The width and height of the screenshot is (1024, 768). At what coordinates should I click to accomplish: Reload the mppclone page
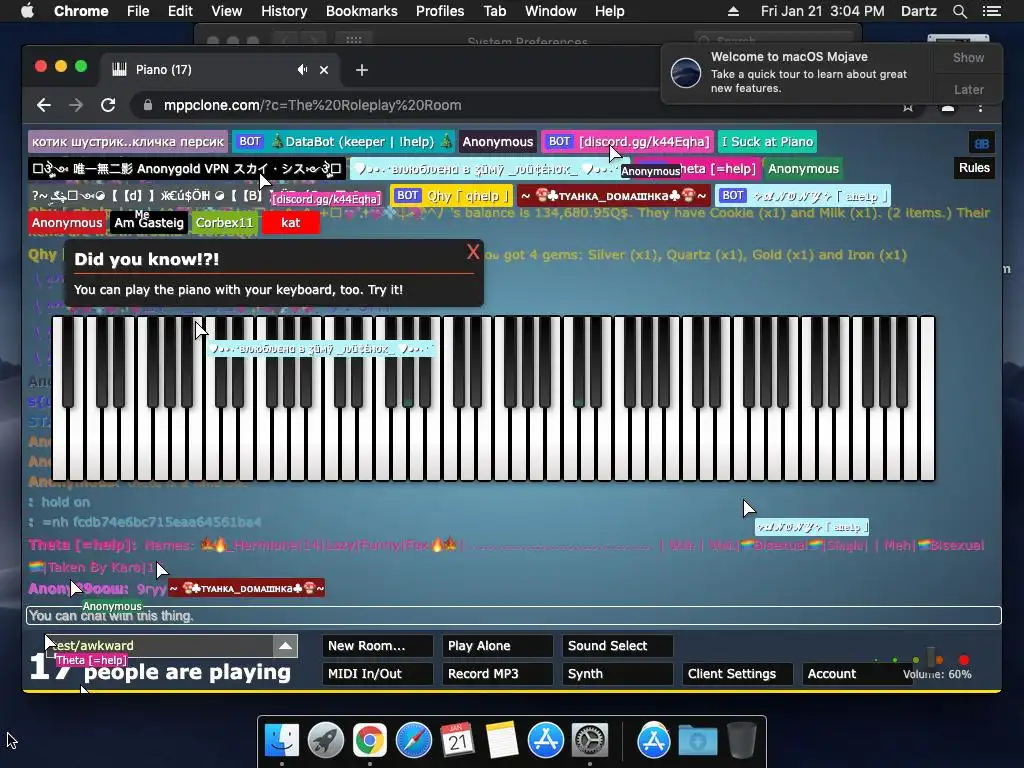[x=108, y=105]
